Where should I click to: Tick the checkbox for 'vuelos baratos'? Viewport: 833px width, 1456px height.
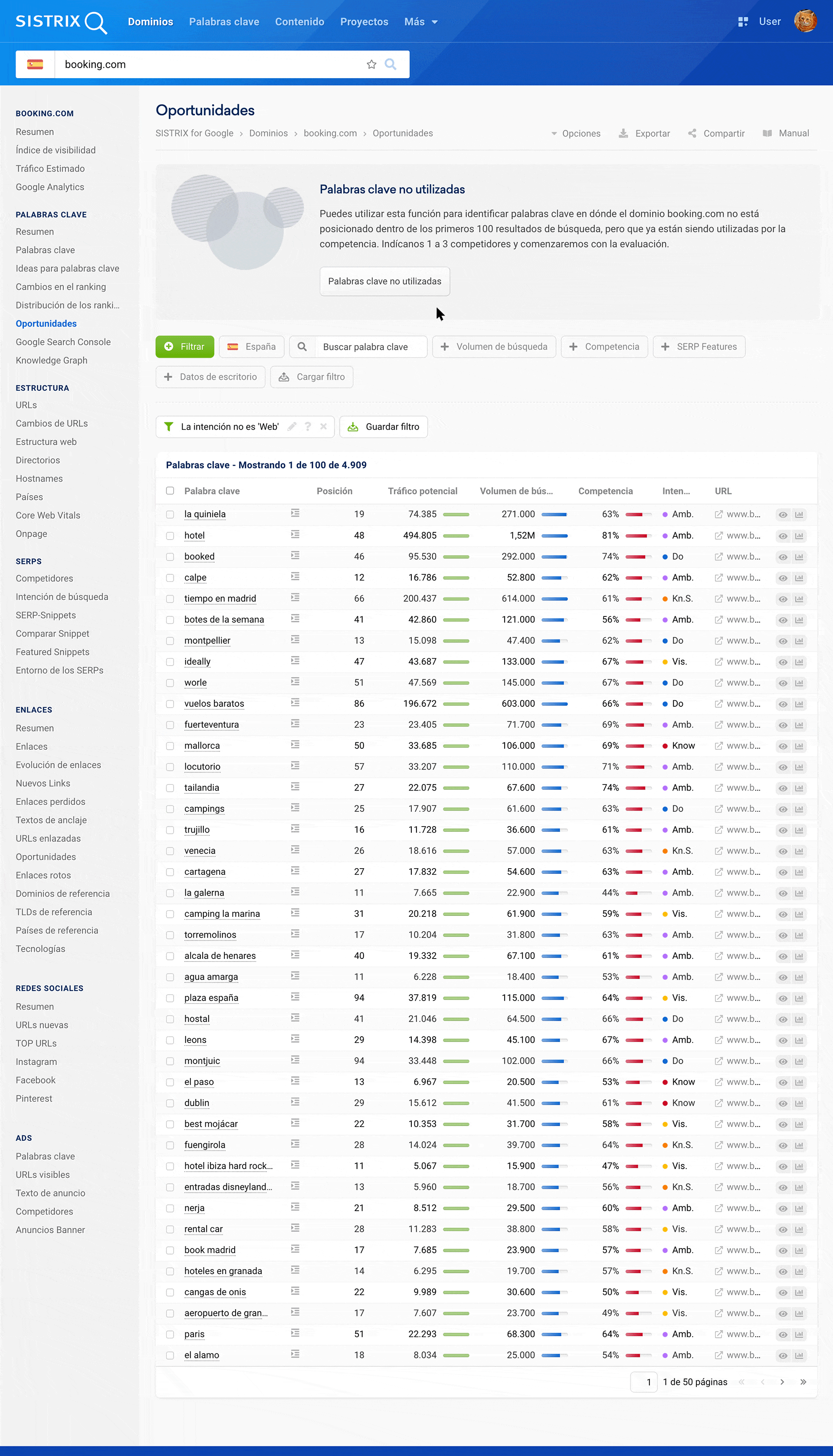(170, 703)
